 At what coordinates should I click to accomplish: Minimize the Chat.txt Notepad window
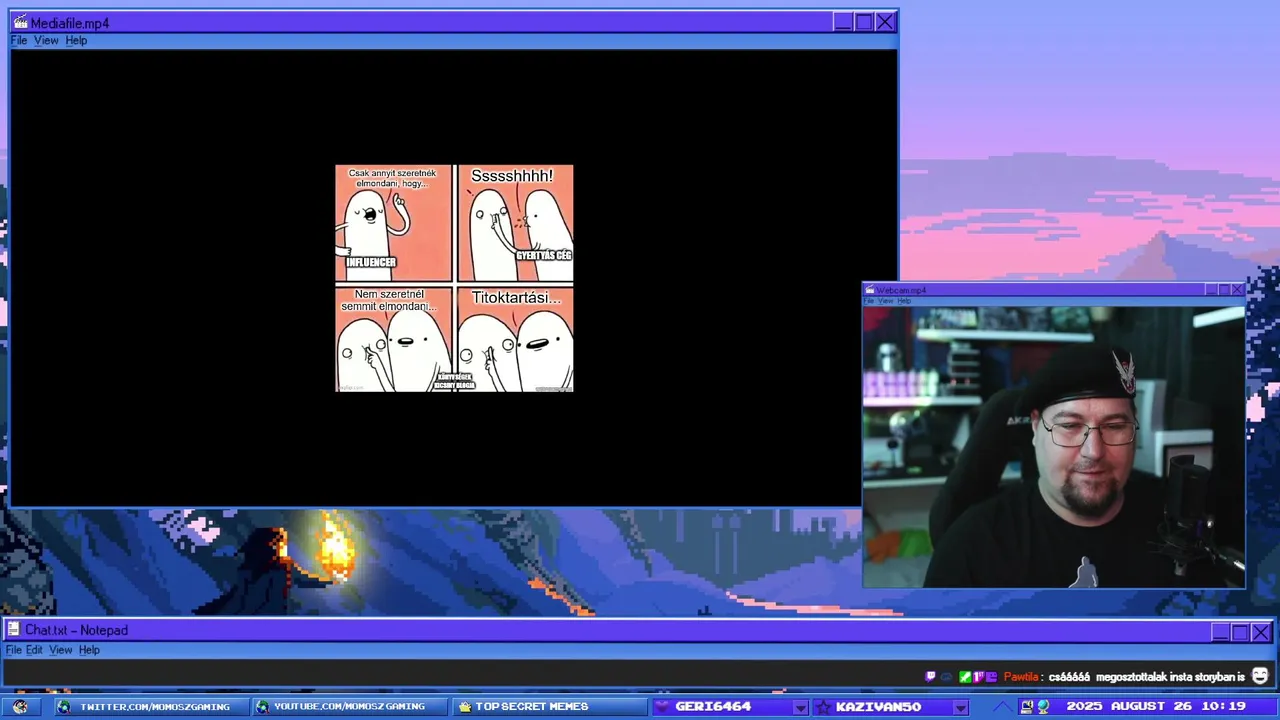pos(1220,632)
